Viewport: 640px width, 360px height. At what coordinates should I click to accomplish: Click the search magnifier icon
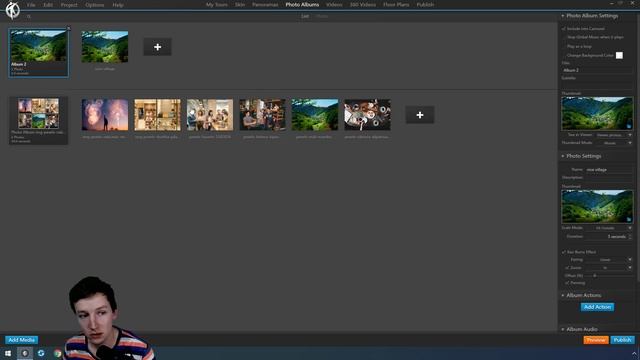point(29,16)
